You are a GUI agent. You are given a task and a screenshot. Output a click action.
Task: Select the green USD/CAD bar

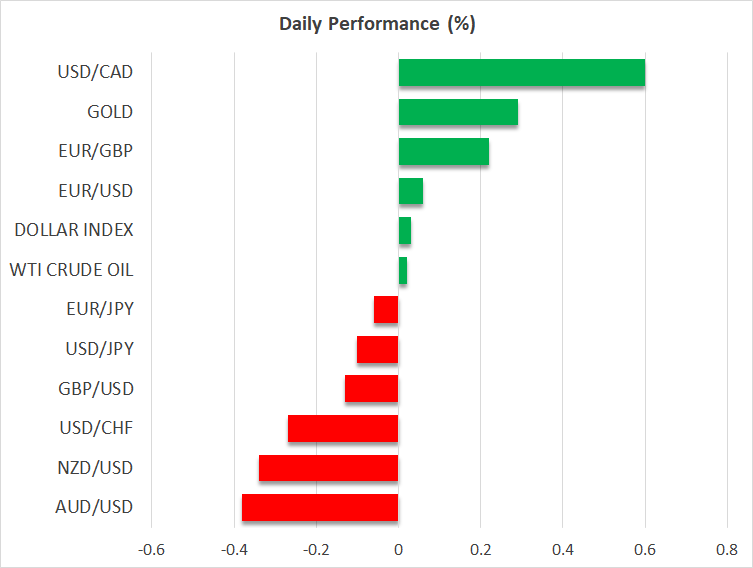tap(521, 72)
